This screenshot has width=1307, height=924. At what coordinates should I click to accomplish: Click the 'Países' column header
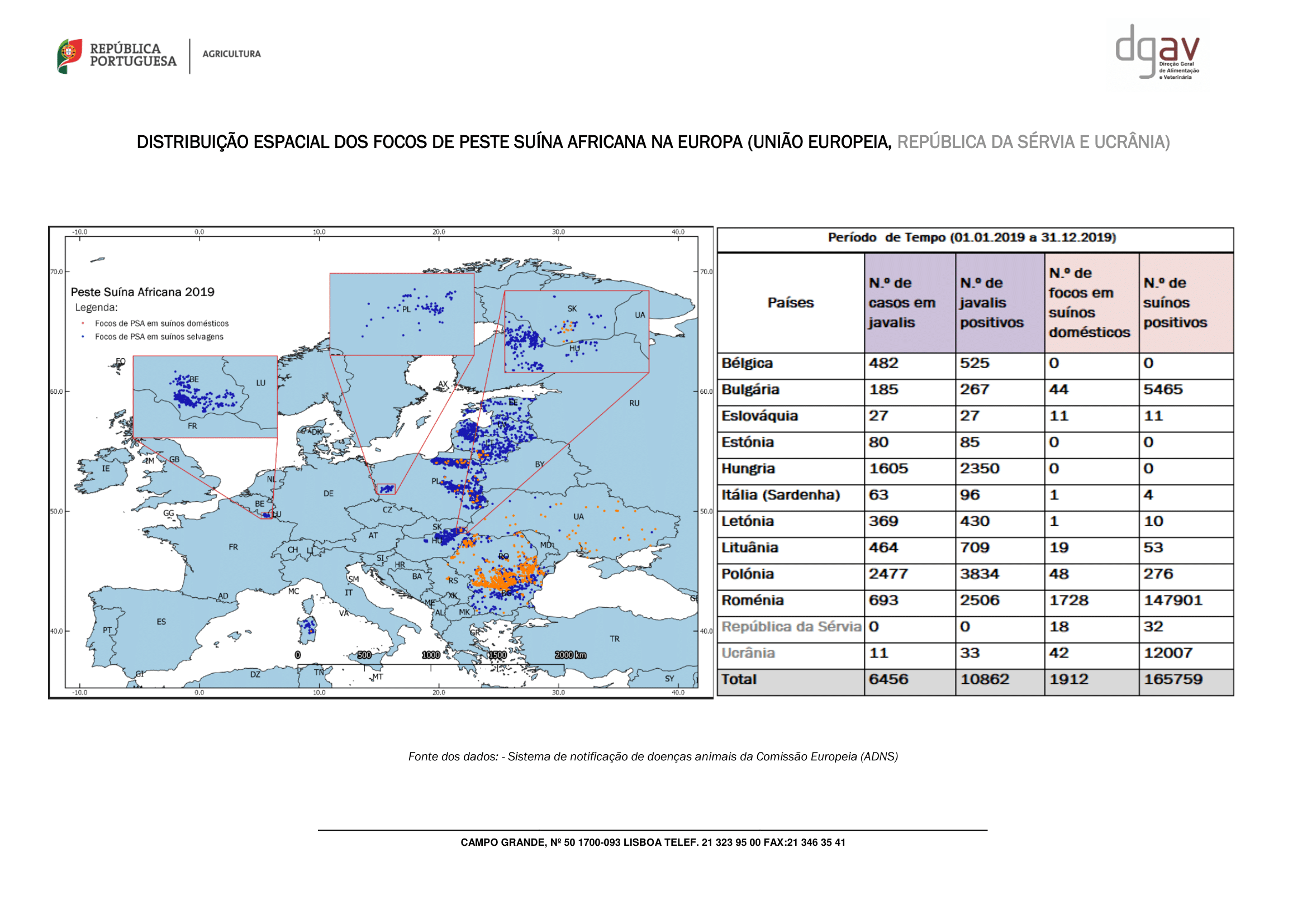[790, 303]
